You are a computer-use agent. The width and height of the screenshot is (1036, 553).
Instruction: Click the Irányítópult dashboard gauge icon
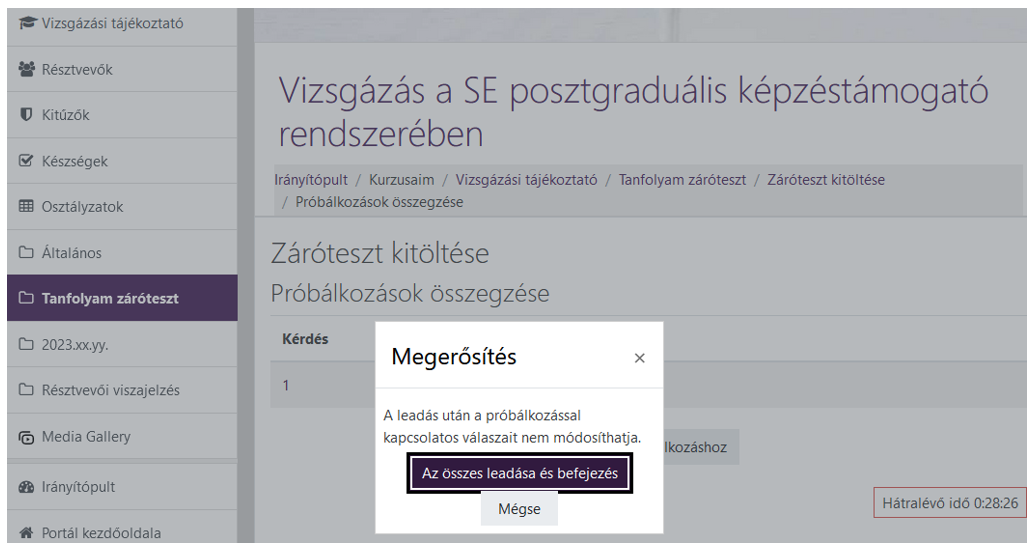tap(27, 487)
